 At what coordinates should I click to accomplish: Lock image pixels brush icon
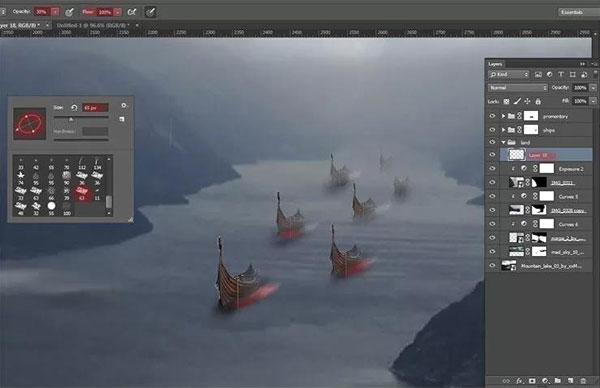coord(517,102)
